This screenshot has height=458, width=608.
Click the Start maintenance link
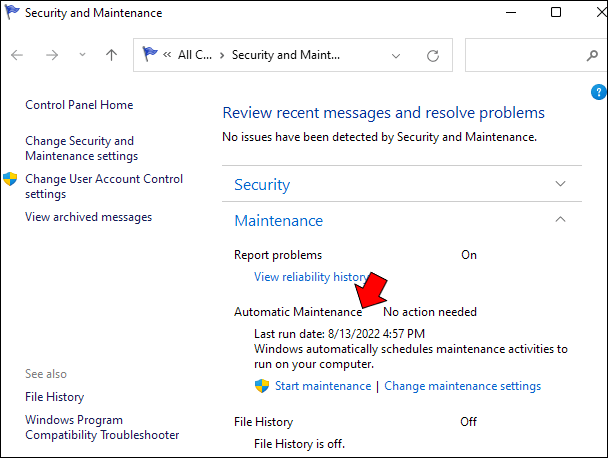[x=323, y=386]
